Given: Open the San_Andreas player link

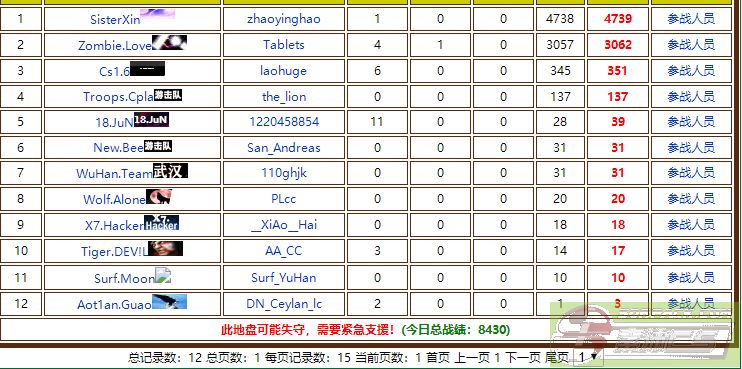Looking at the screenshot, I should (283, 148).
